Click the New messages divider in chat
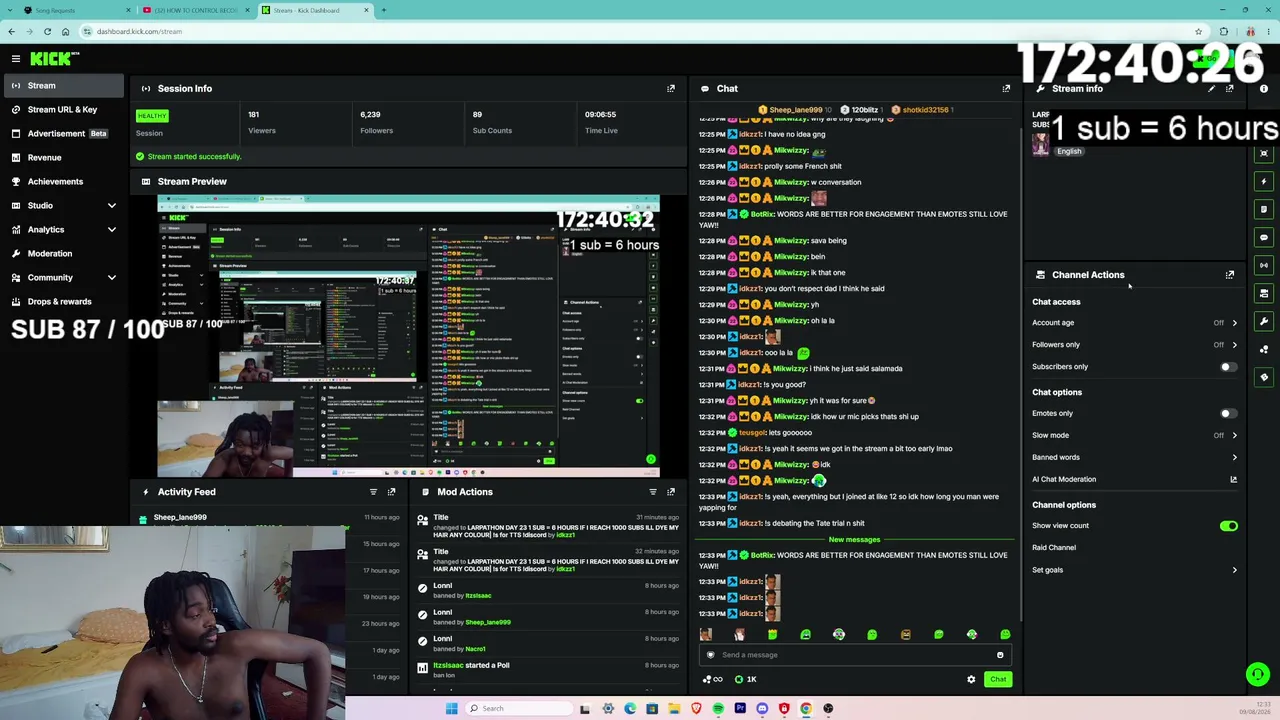The width and height of the screenshot is (1280, 720). click(x=854, y=539)
